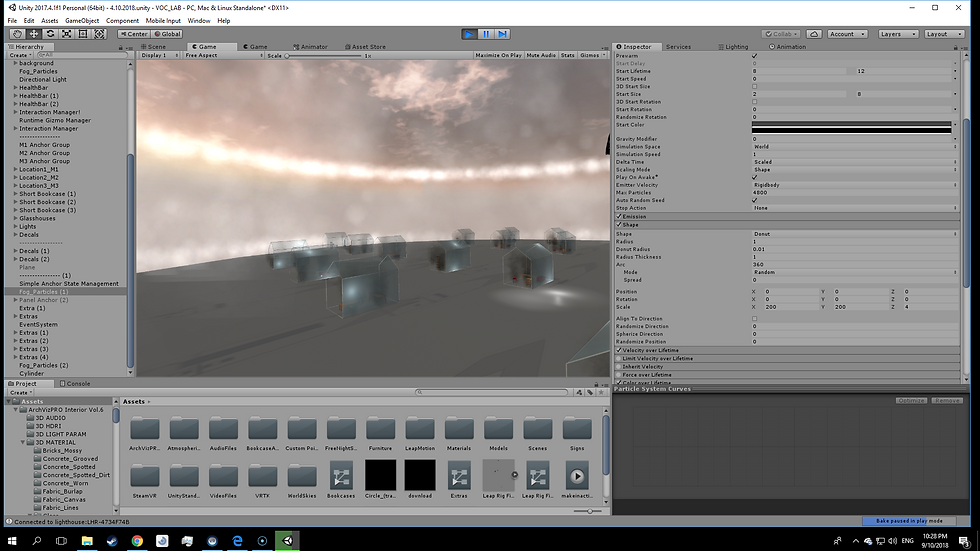Select the Rotate tool in toolbar
Screen dimensions: 980x551
(50, 34)
